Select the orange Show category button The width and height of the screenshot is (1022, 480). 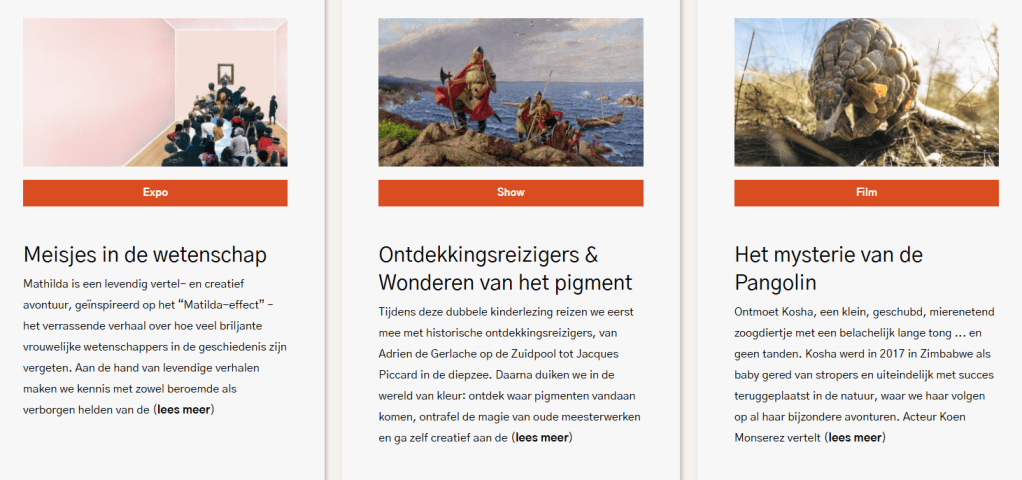(x=510, y=192)
